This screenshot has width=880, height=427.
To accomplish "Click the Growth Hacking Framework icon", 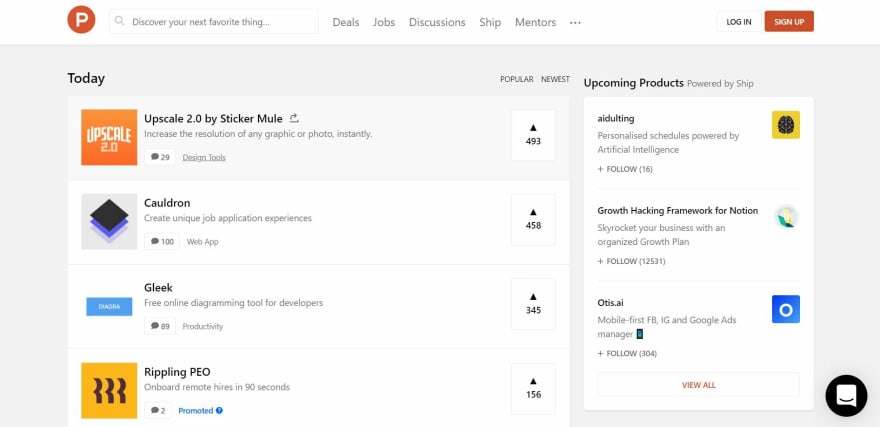I will pyautogui.click(x=786, y=217).
